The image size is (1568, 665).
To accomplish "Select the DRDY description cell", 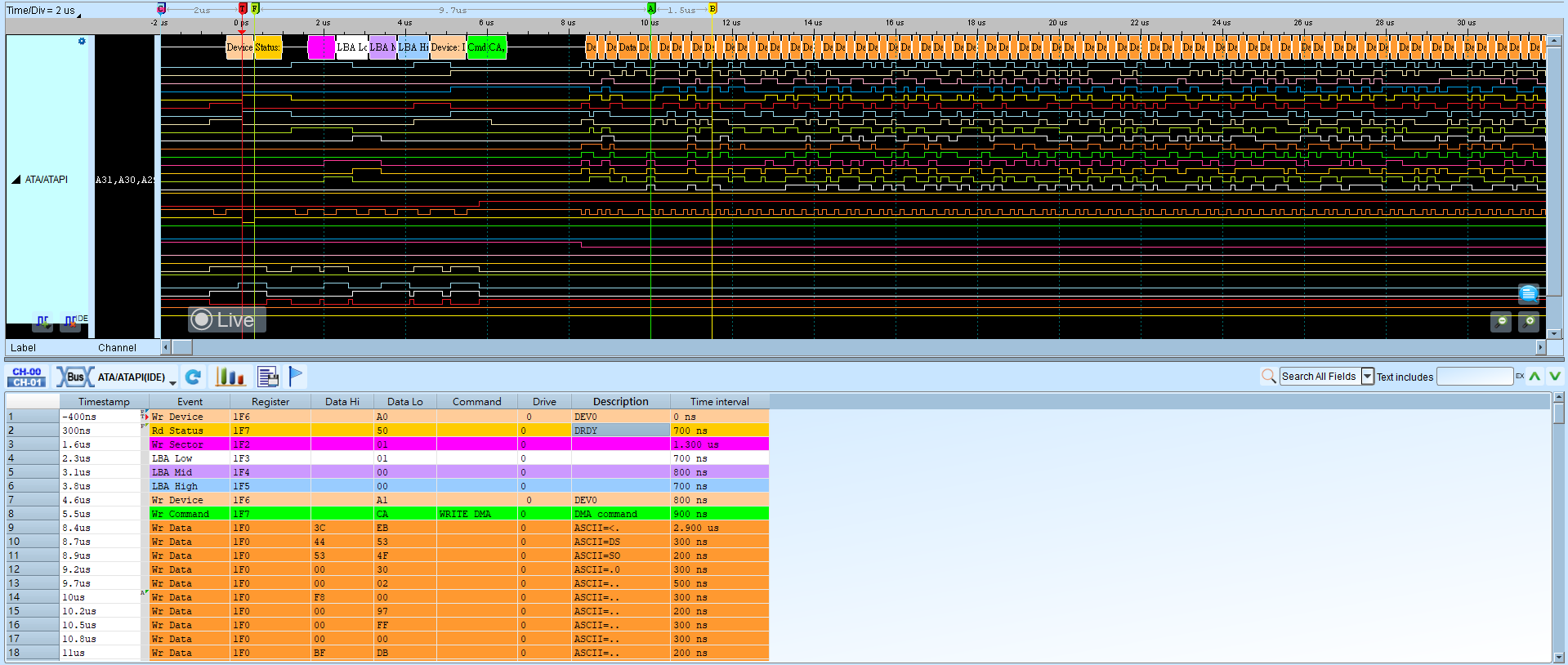I will coord(621,431).
